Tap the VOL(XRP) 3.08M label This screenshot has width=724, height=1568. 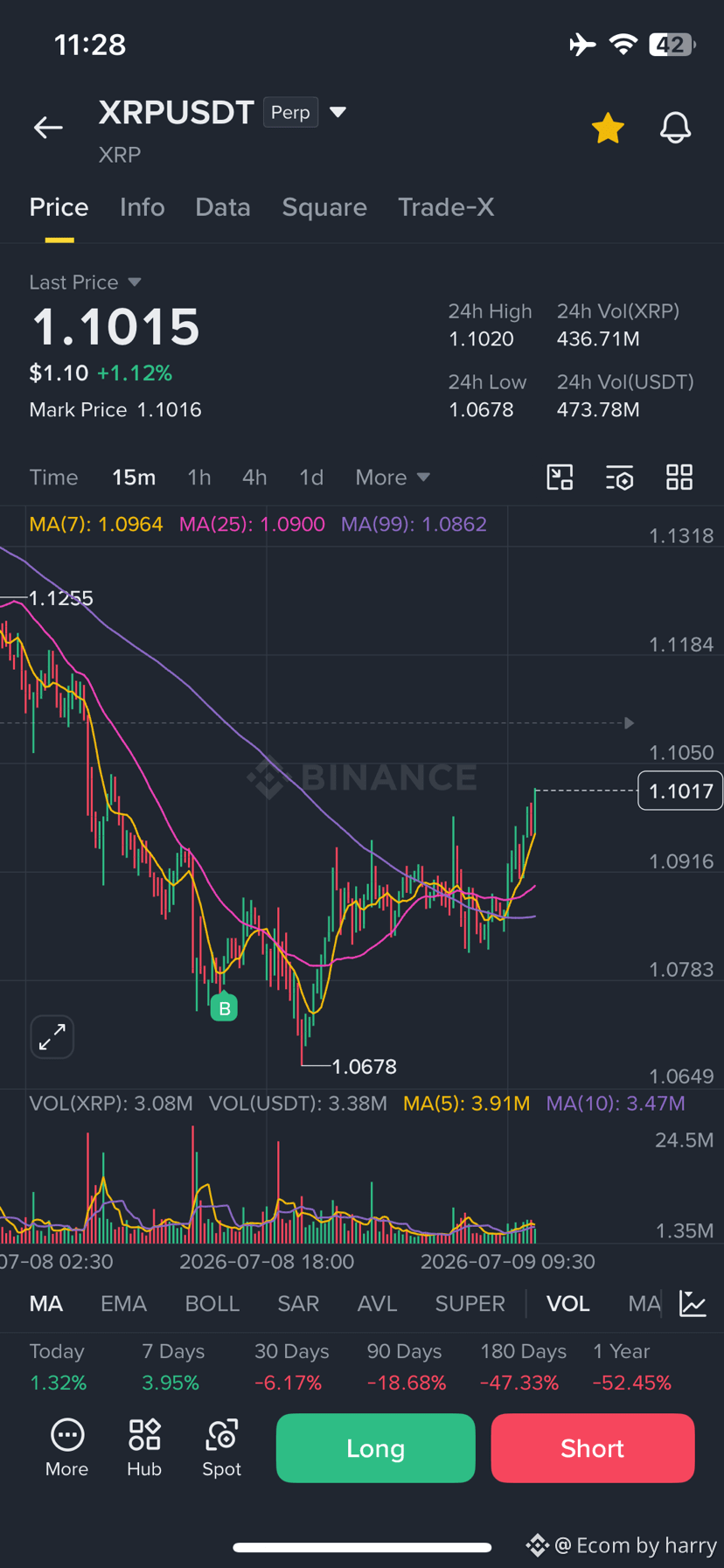pyautogui.click(x=111, y=1104)
